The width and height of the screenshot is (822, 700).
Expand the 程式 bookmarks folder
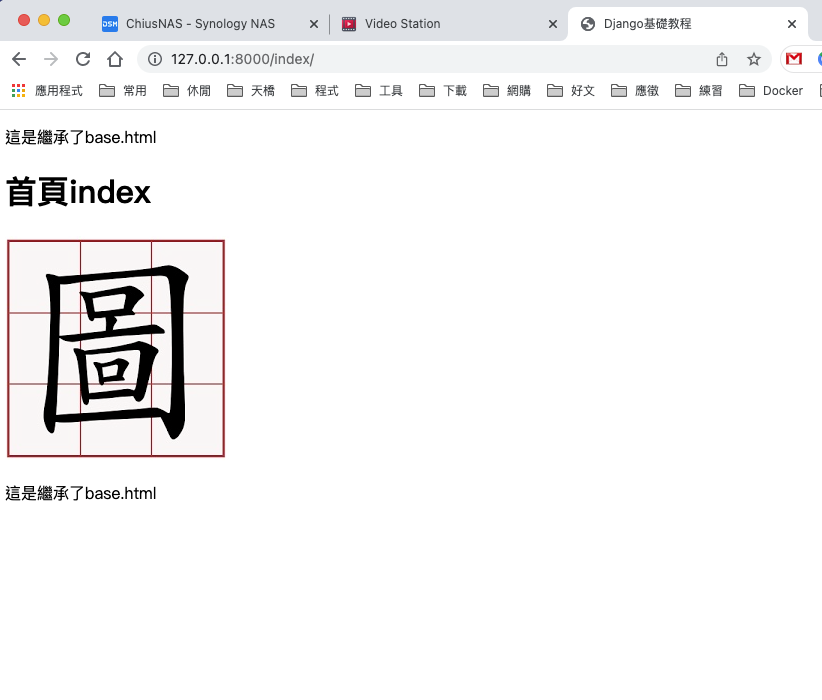(315, 91)
